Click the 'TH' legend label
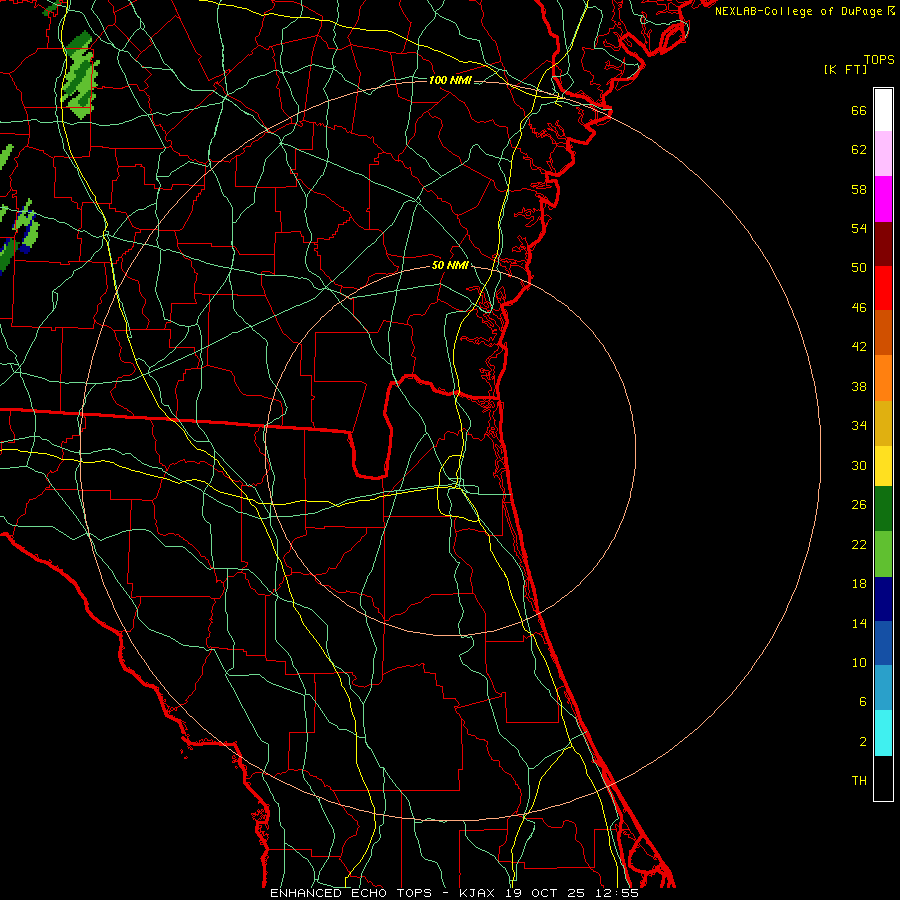The width and height of the screenshot is (900, 900). click(x=859, y=781)
